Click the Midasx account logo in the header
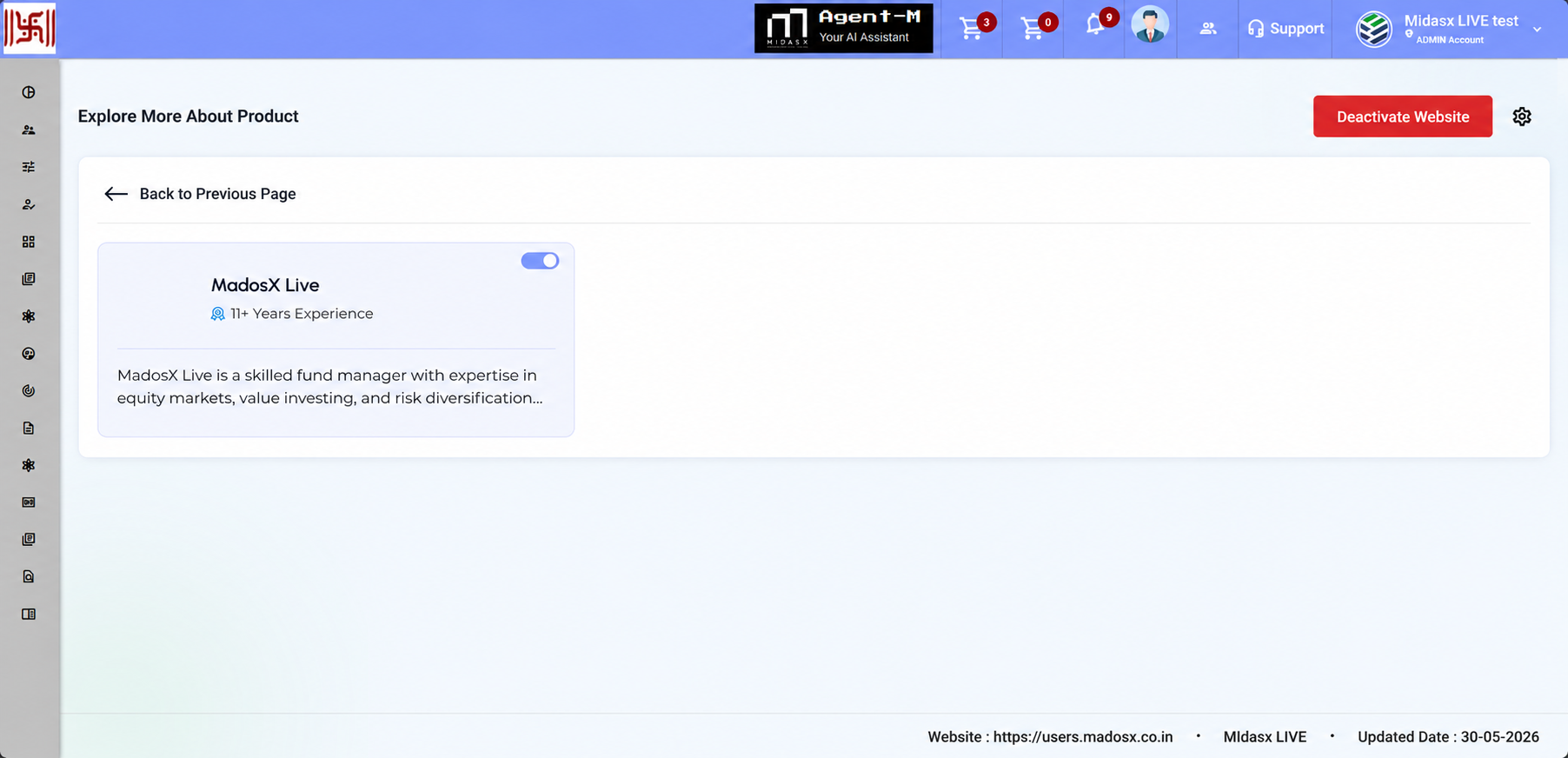 click(1374, 30)
